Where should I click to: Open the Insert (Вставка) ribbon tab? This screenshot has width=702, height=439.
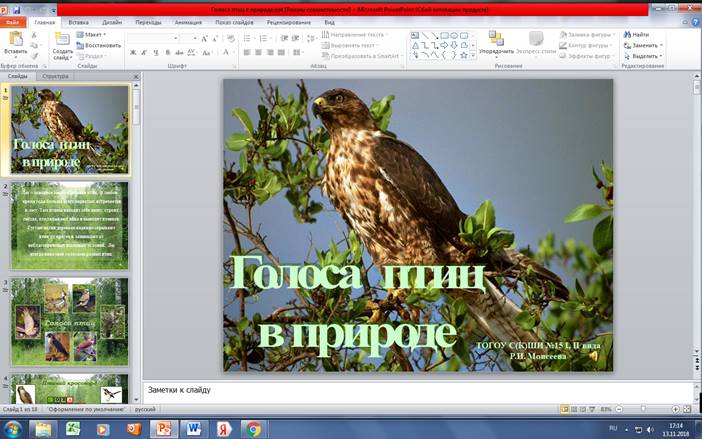point(79,21)
